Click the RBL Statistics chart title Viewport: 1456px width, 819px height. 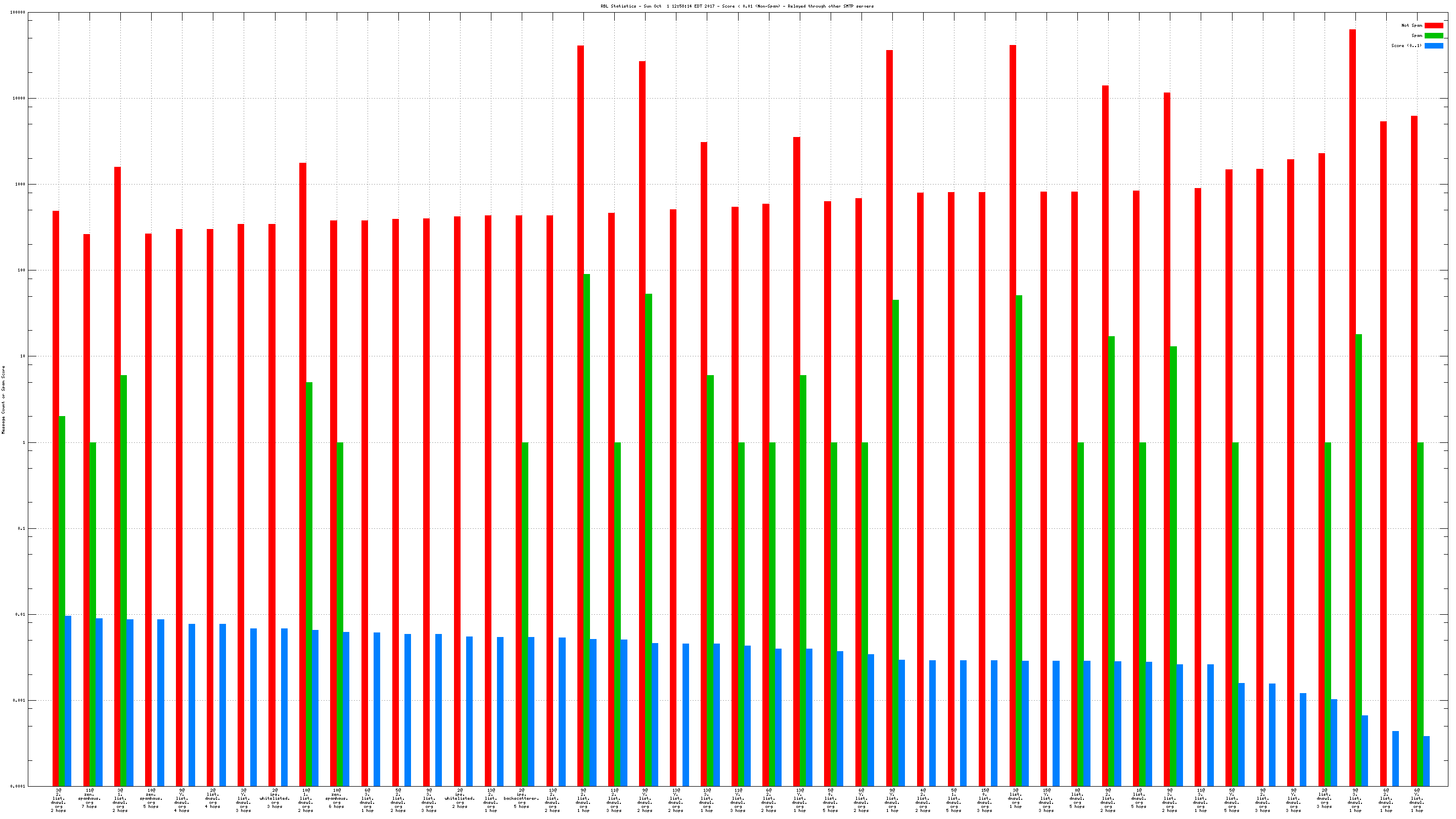[737, 6]
